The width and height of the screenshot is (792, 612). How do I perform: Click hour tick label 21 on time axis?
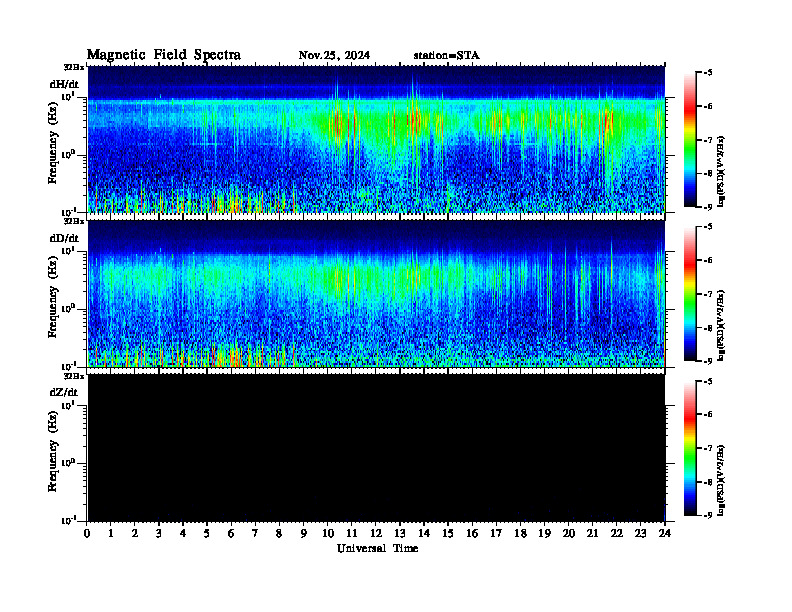(592, 534)
